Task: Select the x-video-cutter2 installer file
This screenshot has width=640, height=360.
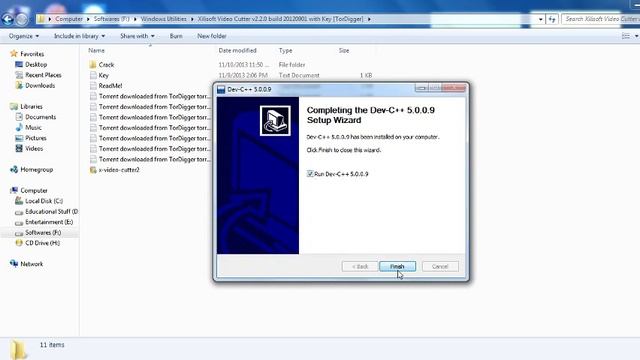Action: tap(119, 170)
